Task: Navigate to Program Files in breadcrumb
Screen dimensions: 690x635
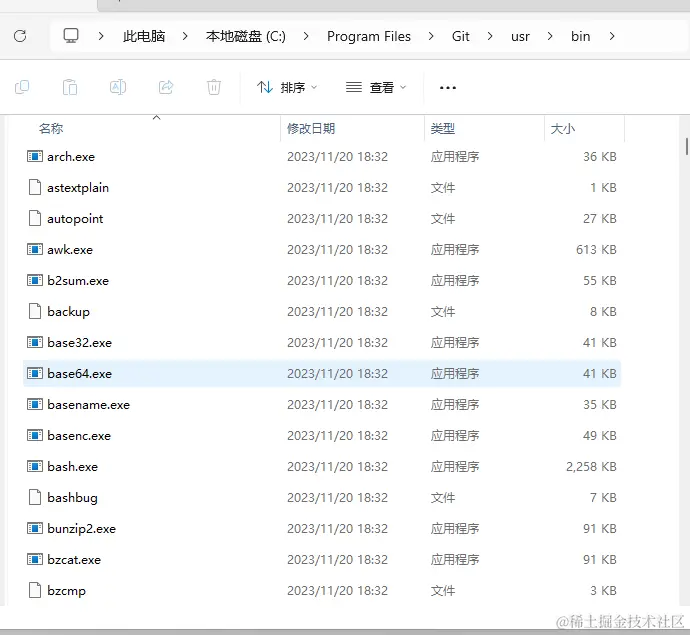Action: 369,36
